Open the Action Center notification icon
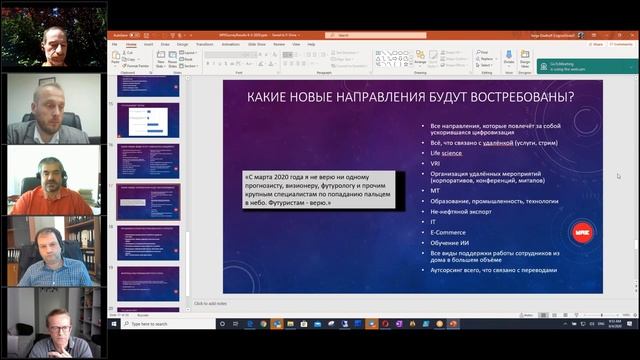Image resolution: width=640 pixels, height=360 pixels. click(x=630, y=324)
